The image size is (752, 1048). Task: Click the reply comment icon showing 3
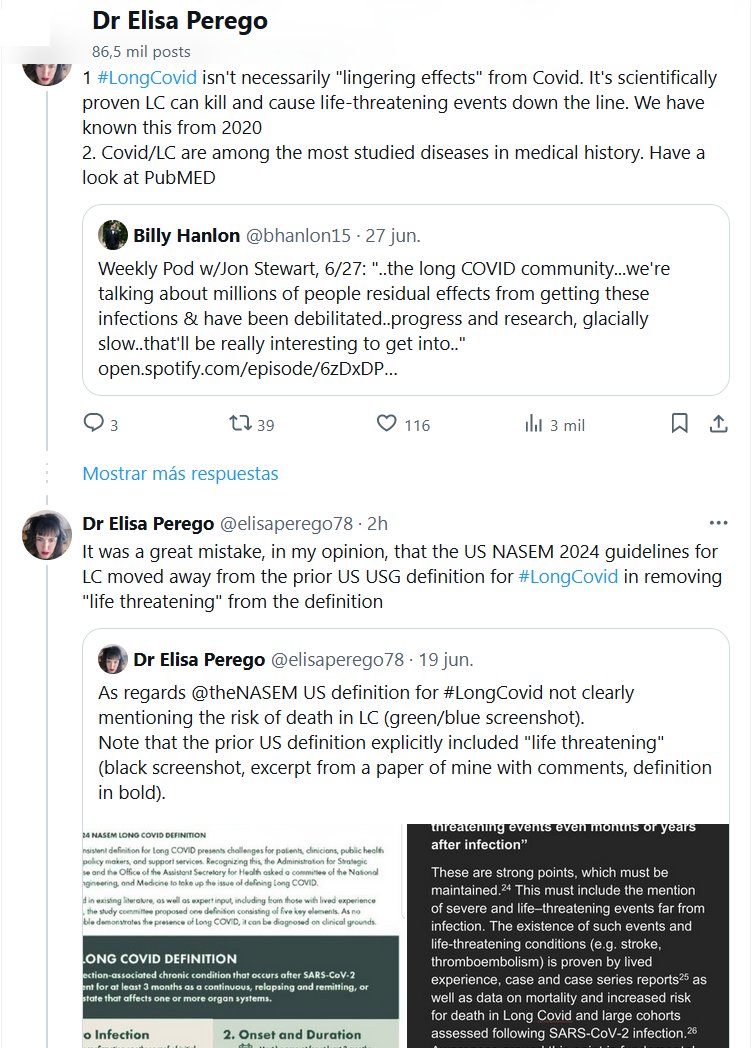(x=94, y=424)
